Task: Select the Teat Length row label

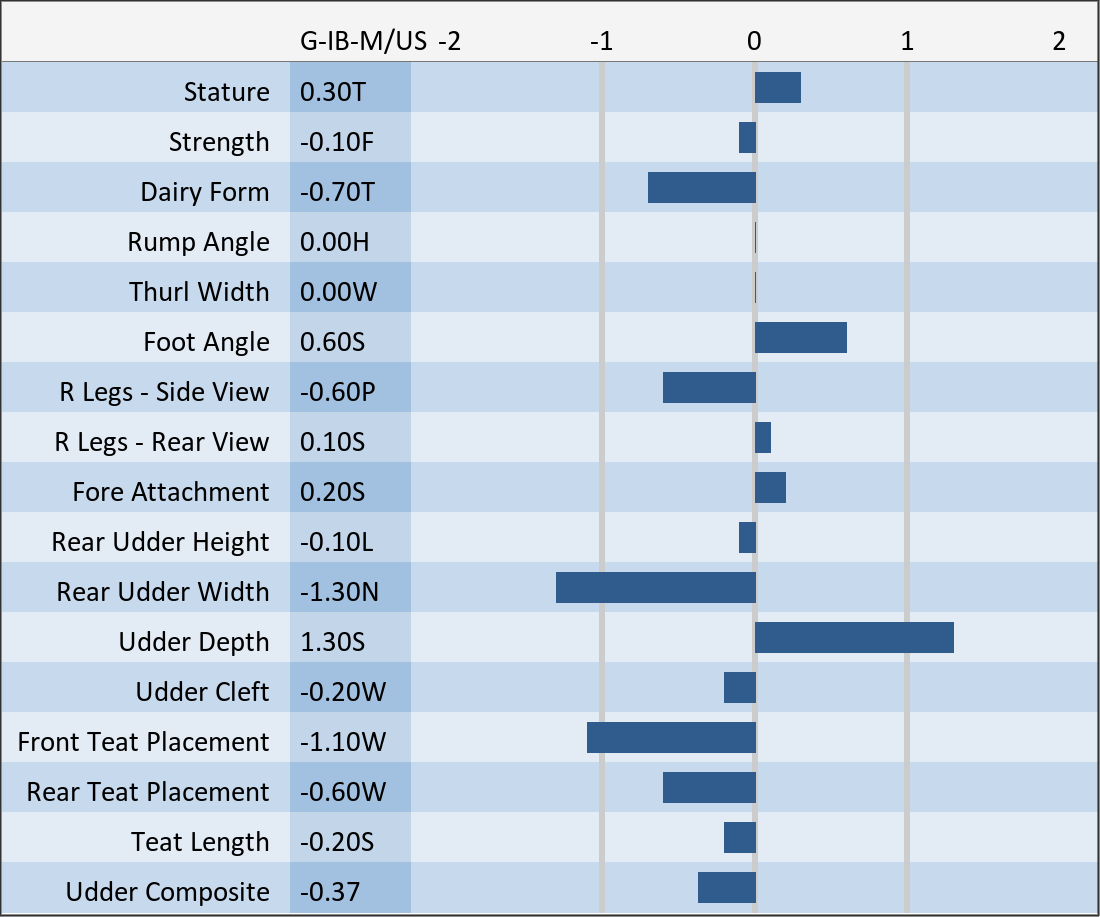Action: 200,842
